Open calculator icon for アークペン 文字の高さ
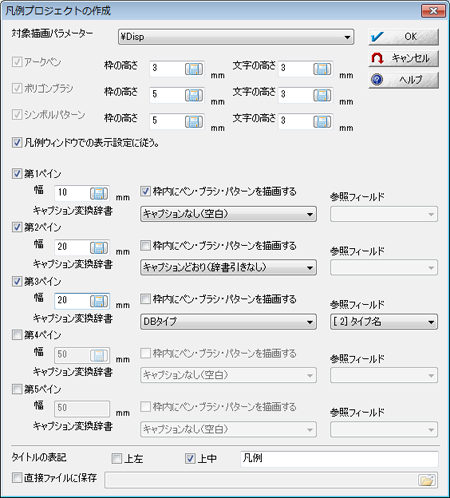The height and width of the screenshot is (498, 450). click(322, 69)
